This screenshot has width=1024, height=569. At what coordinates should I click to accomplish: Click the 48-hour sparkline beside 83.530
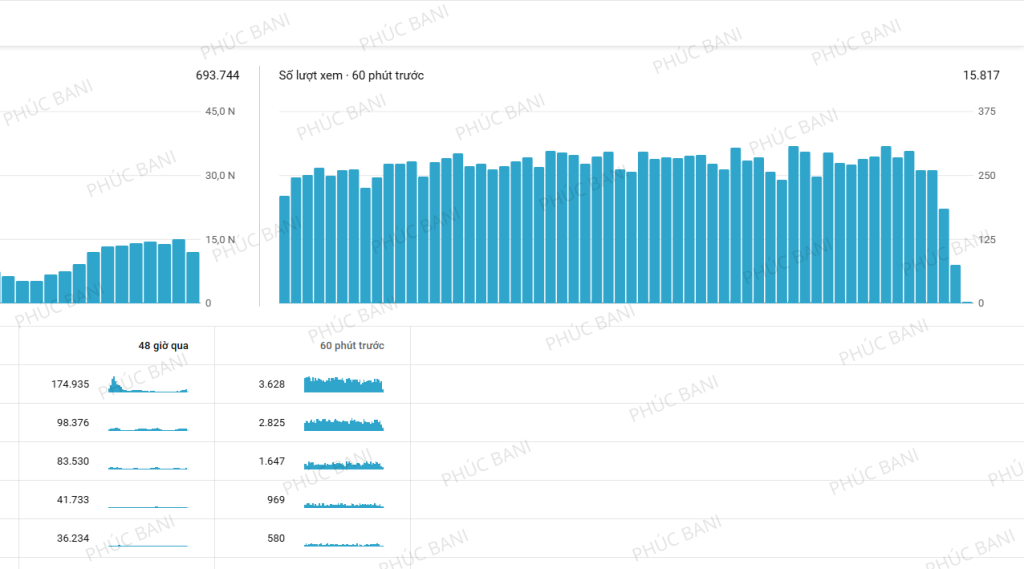point(148,467)
